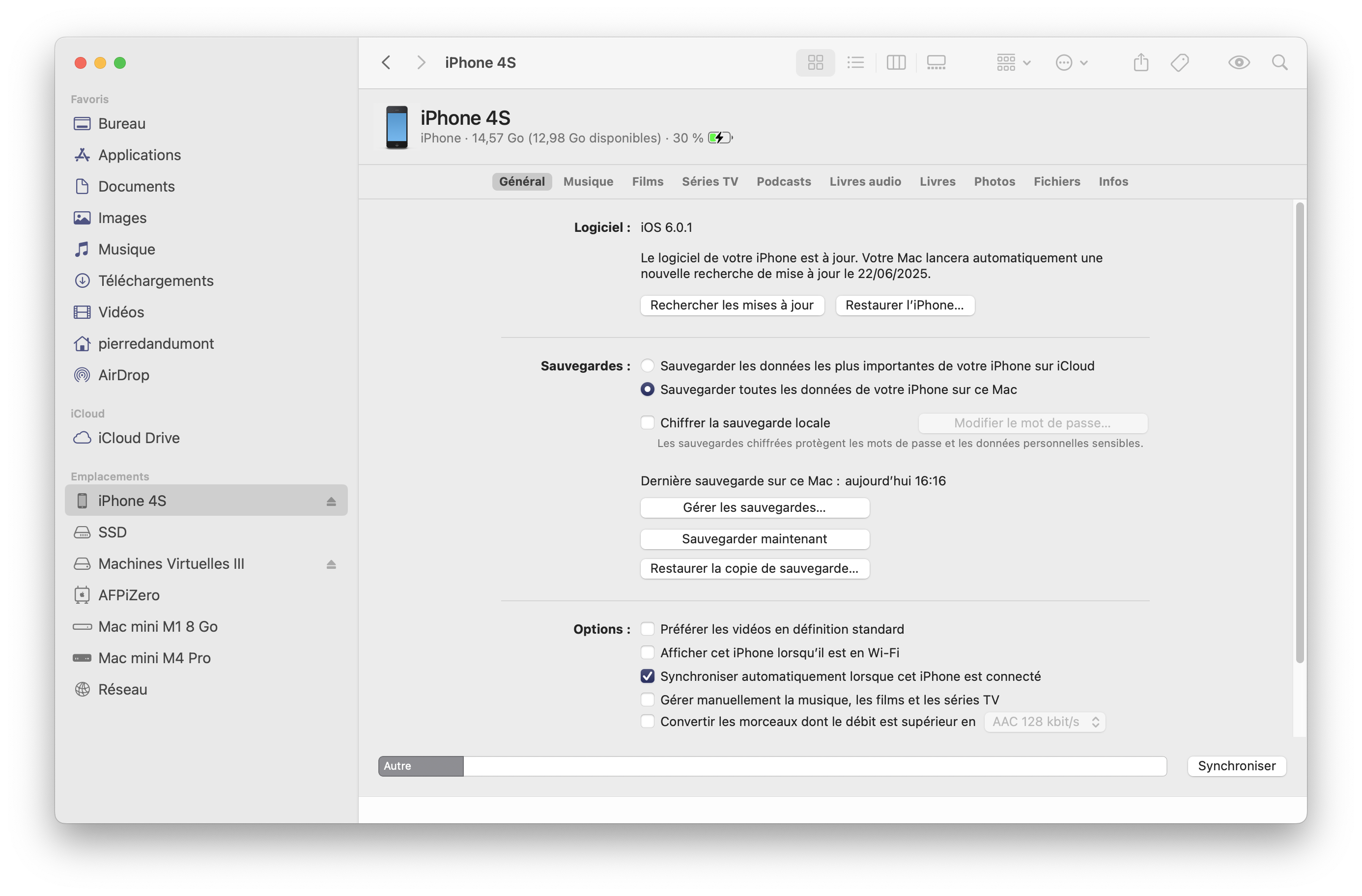Open Images in the sidebar
Viewport: 1362px width, 896px height.
pos(206,218)
